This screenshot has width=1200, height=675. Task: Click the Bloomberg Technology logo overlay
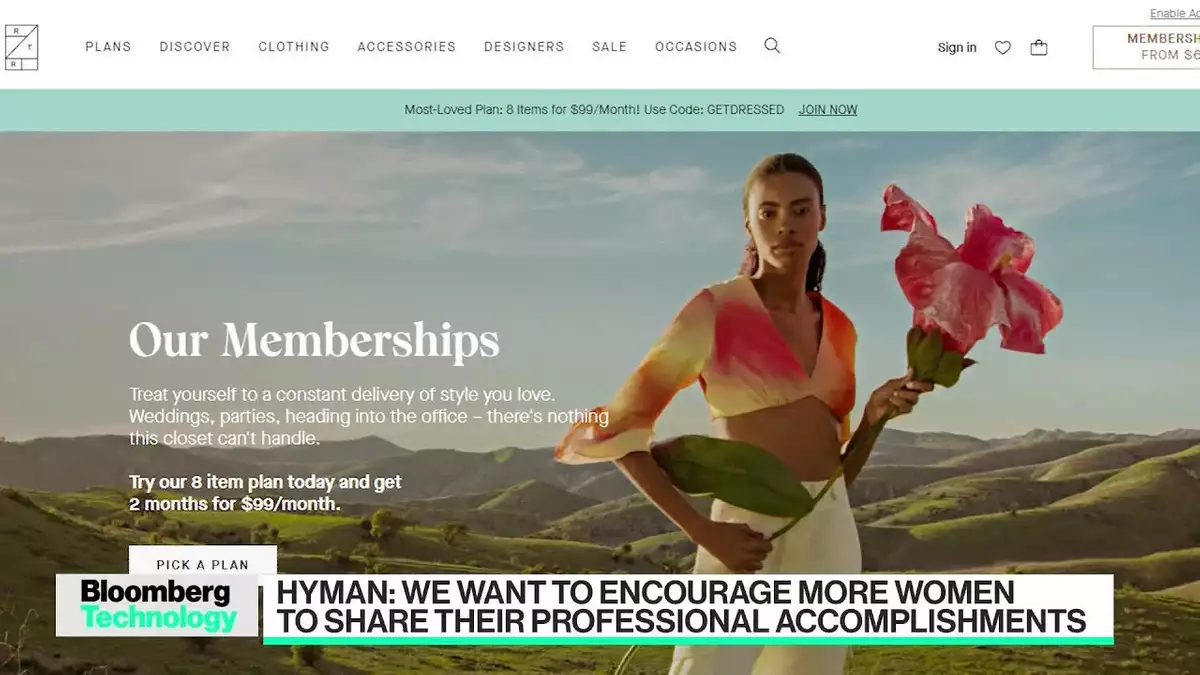tap(158, 605)
